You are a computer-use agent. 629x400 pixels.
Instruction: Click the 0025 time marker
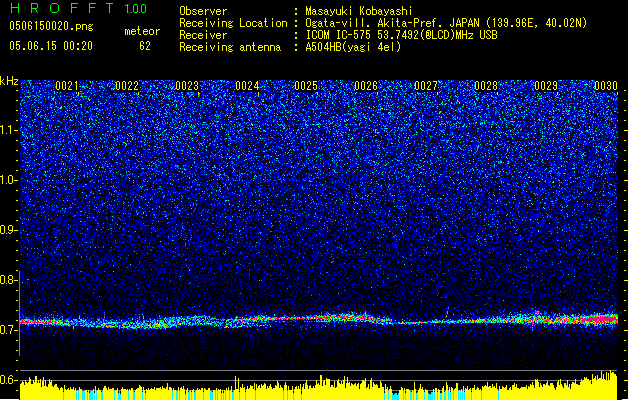306,86
